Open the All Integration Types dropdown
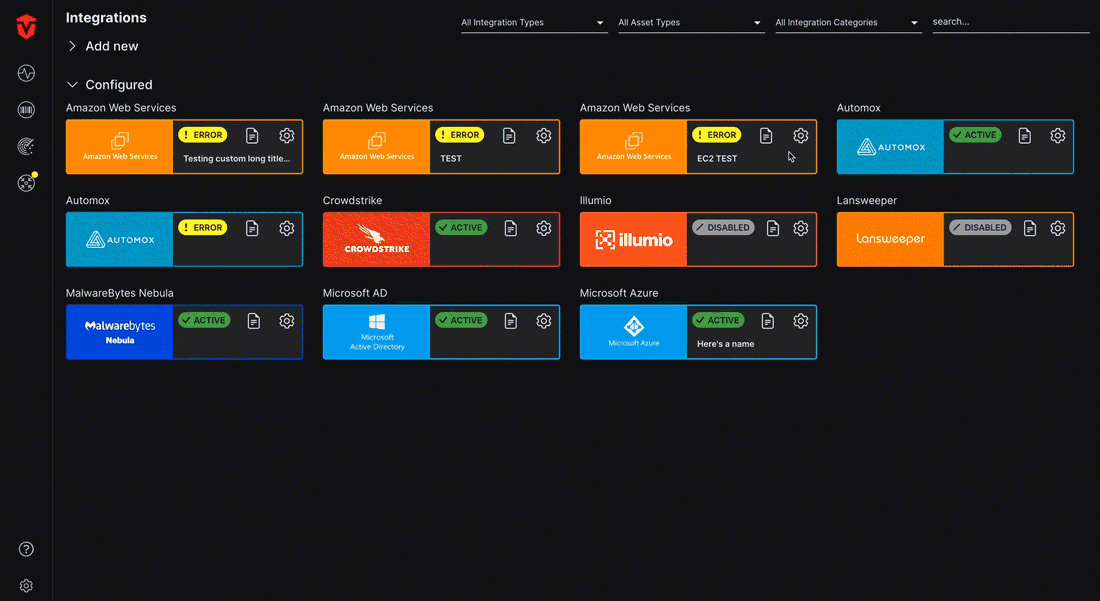Image resolution: width=1100 pixels, height=601 pixels. [x=534, y=22]
